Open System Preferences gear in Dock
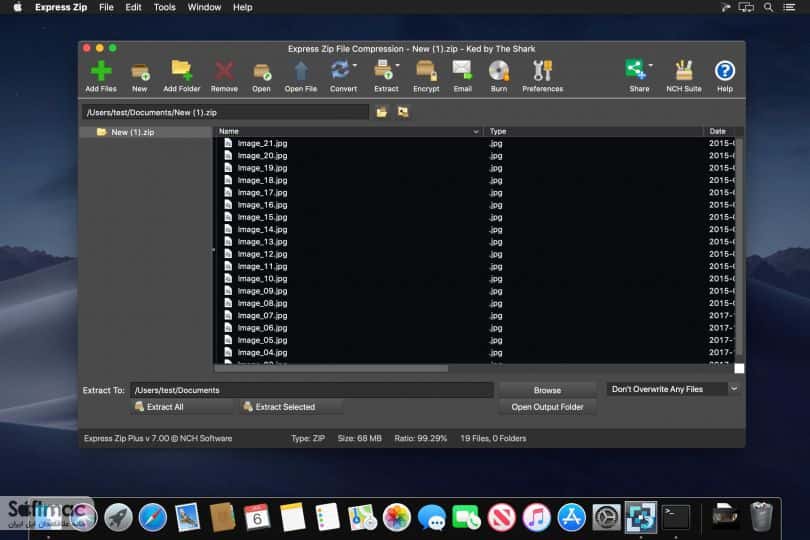 (x=606, y=518)
